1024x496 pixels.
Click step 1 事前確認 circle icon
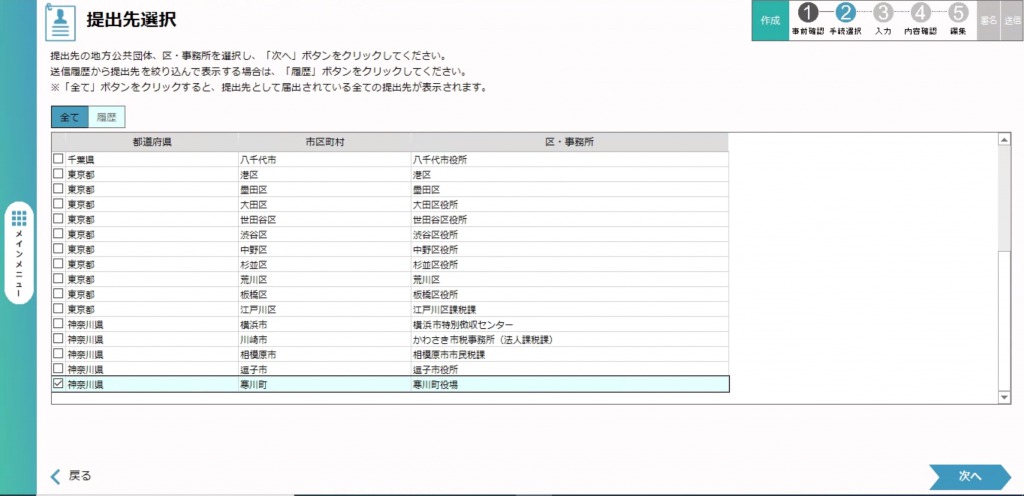click(x=808, y=13)
